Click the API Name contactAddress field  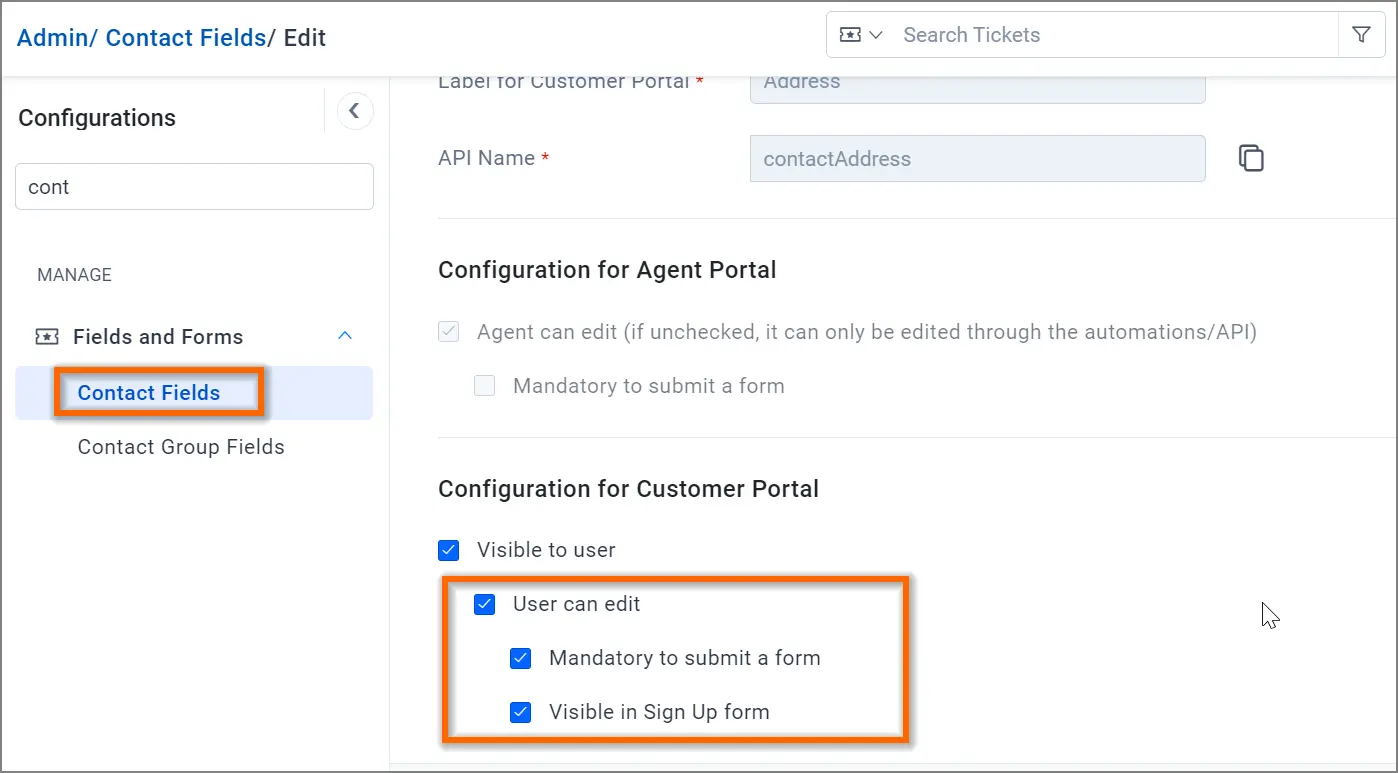(x=977, y=159)
